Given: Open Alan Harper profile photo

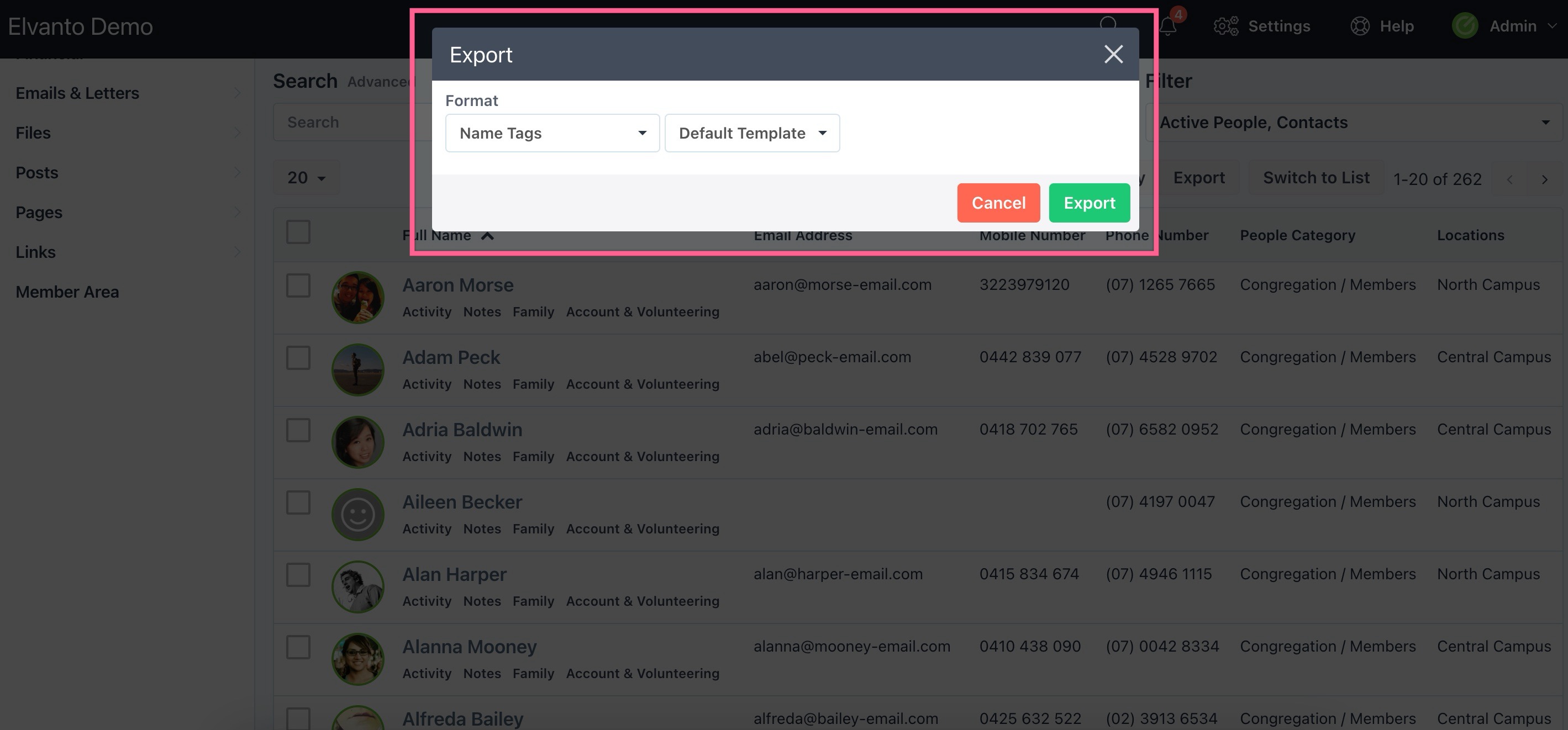Looking at the screenshot, I should pyautogui.click(x=358, y=587).
